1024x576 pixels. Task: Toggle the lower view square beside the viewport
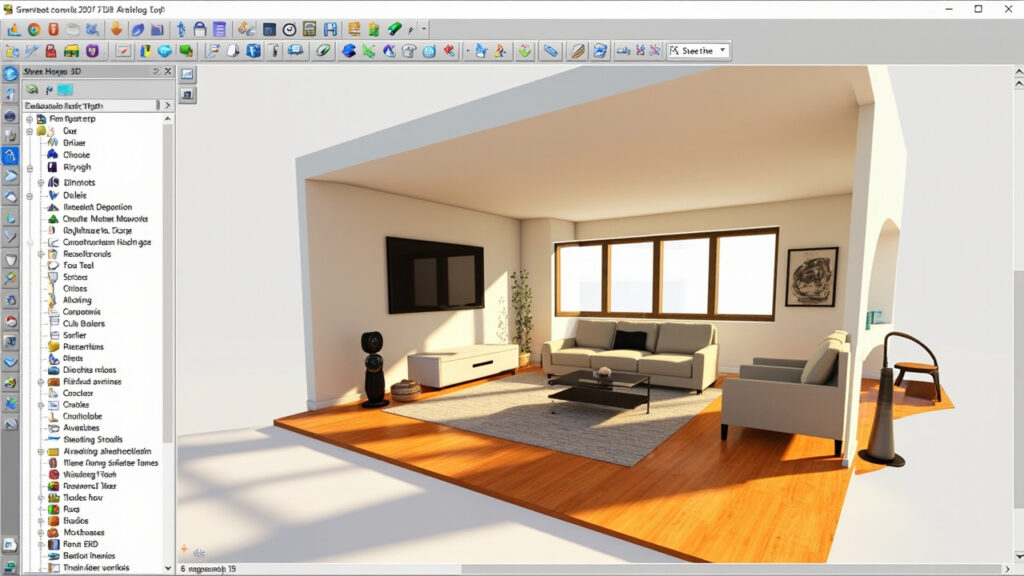(186, 96)
